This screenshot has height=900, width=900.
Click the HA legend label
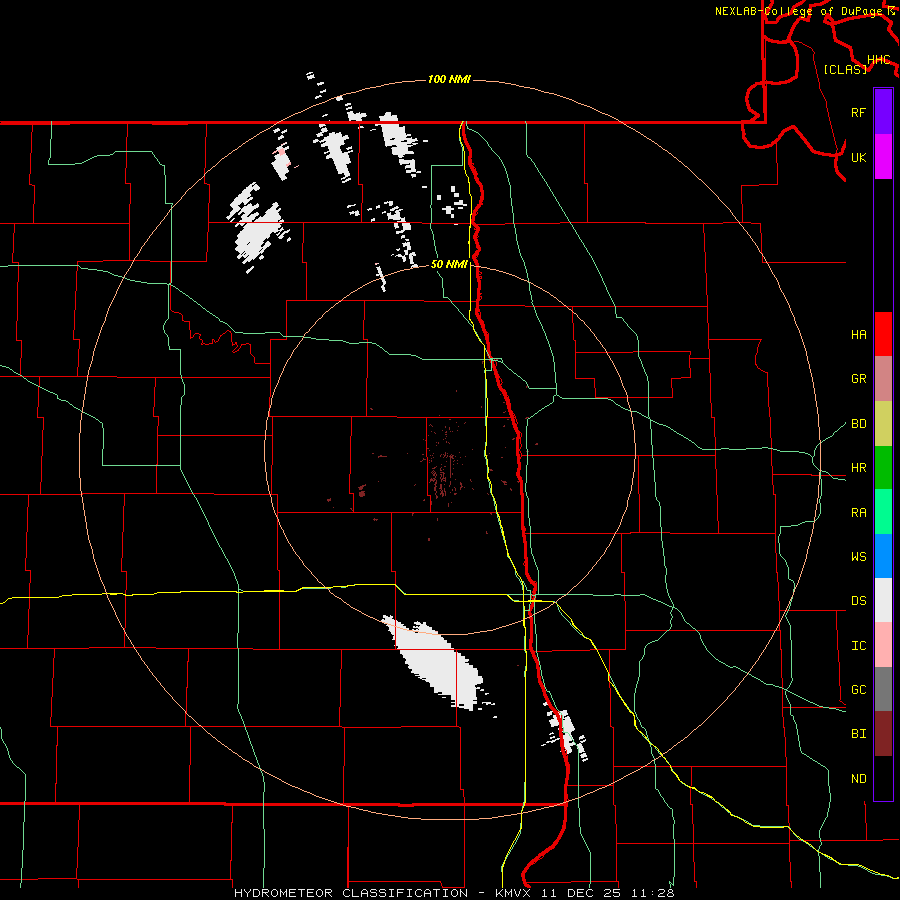point(858,335)
